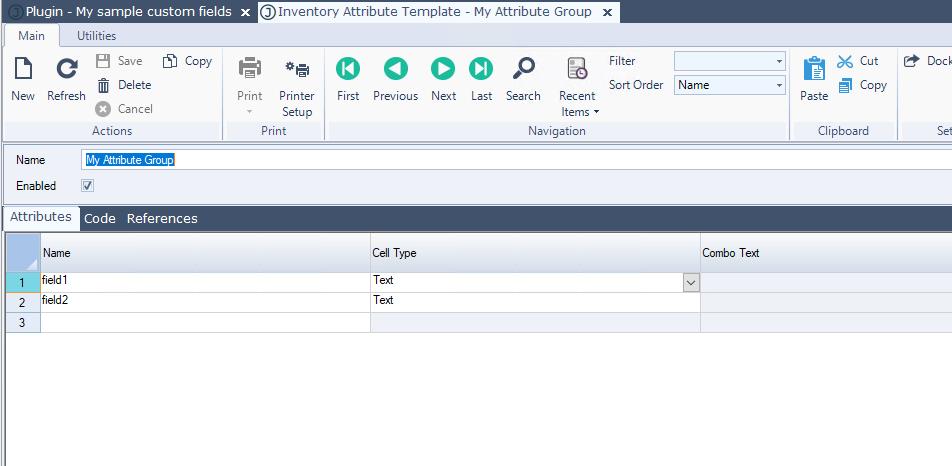Close the Plugin sample custom fields tab
Screen dimensions: 952x466
click(x=245, y=12)
